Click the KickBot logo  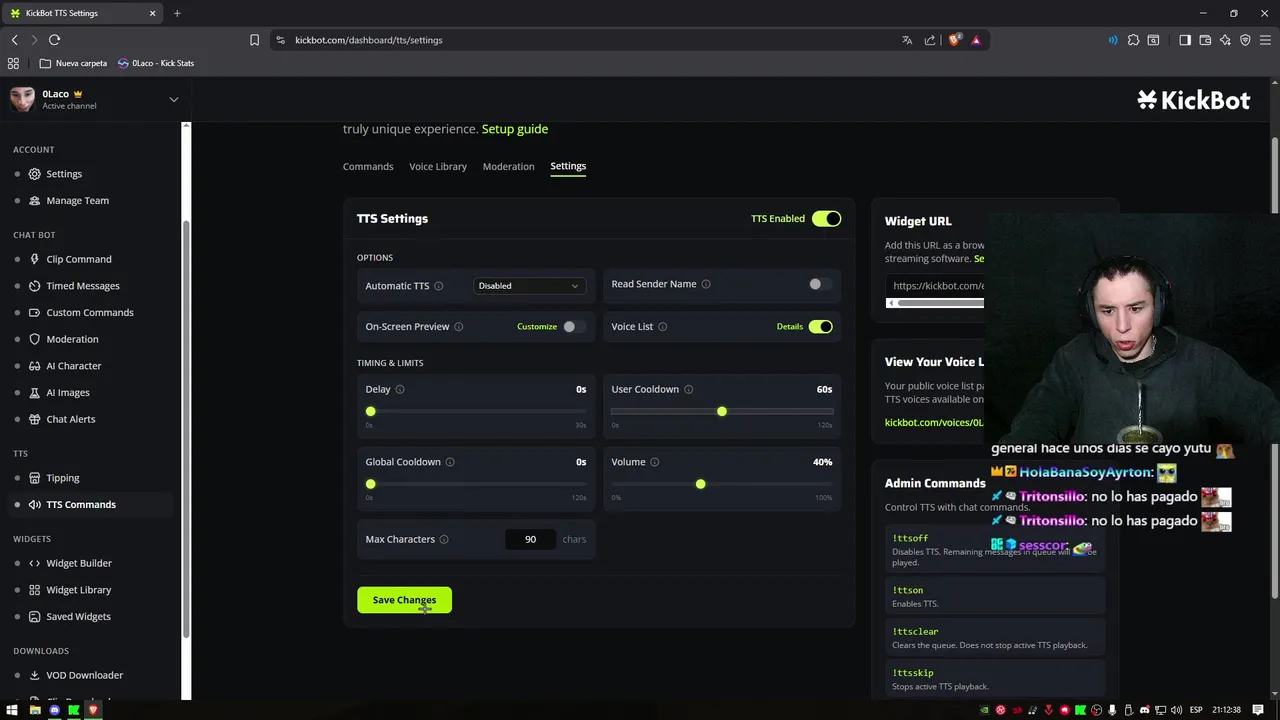pyautogui.click(x=1193, y=100)
